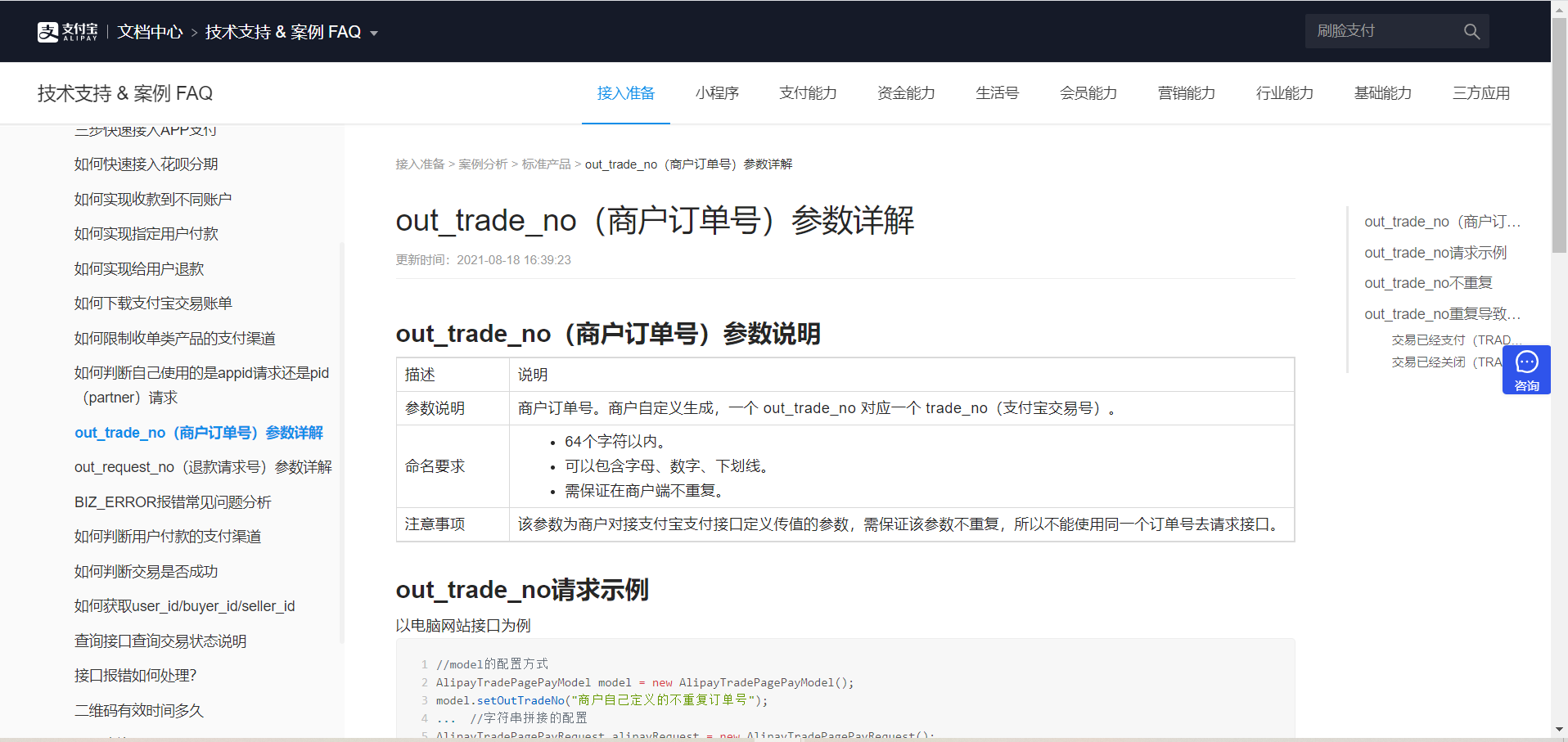Switch to the 资金能力 tab

click(x=906, y=93)
